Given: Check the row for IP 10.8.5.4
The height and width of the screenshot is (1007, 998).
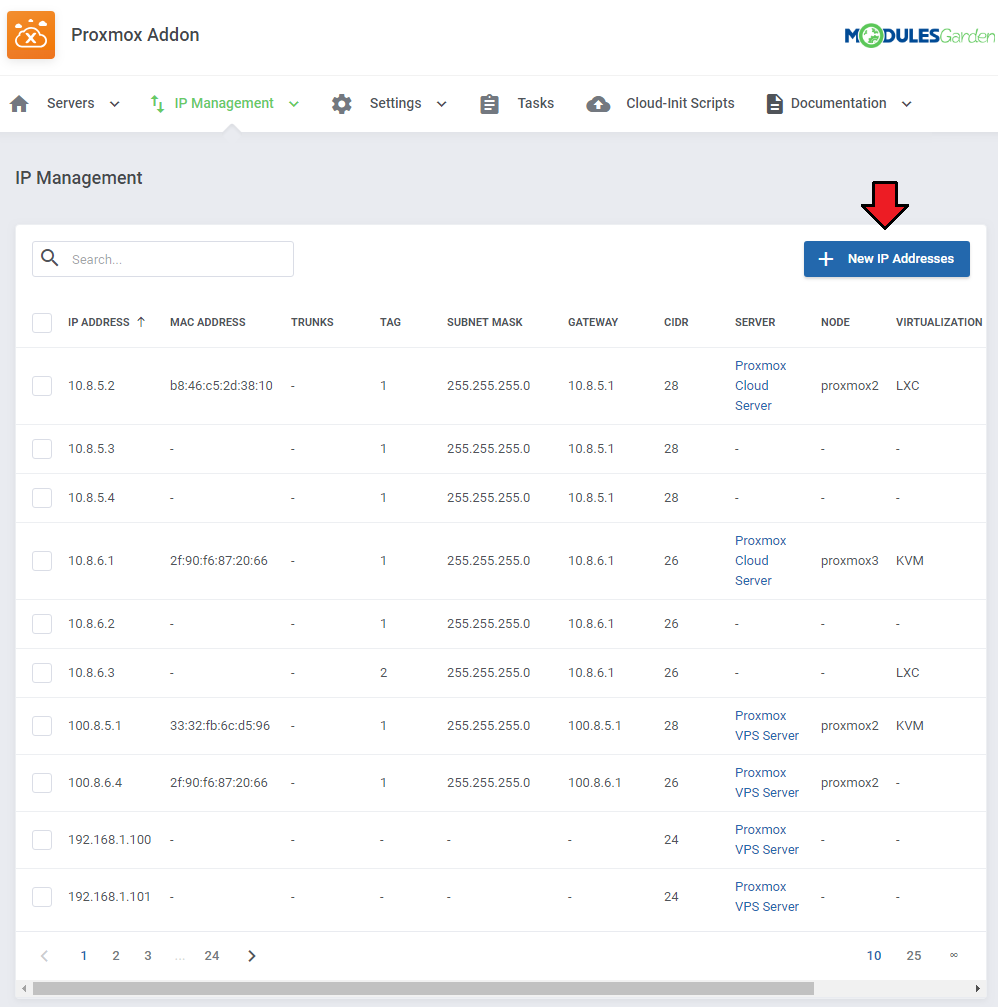Looking at the screenshot, I should pyautogui.click(x=42, y=498).
